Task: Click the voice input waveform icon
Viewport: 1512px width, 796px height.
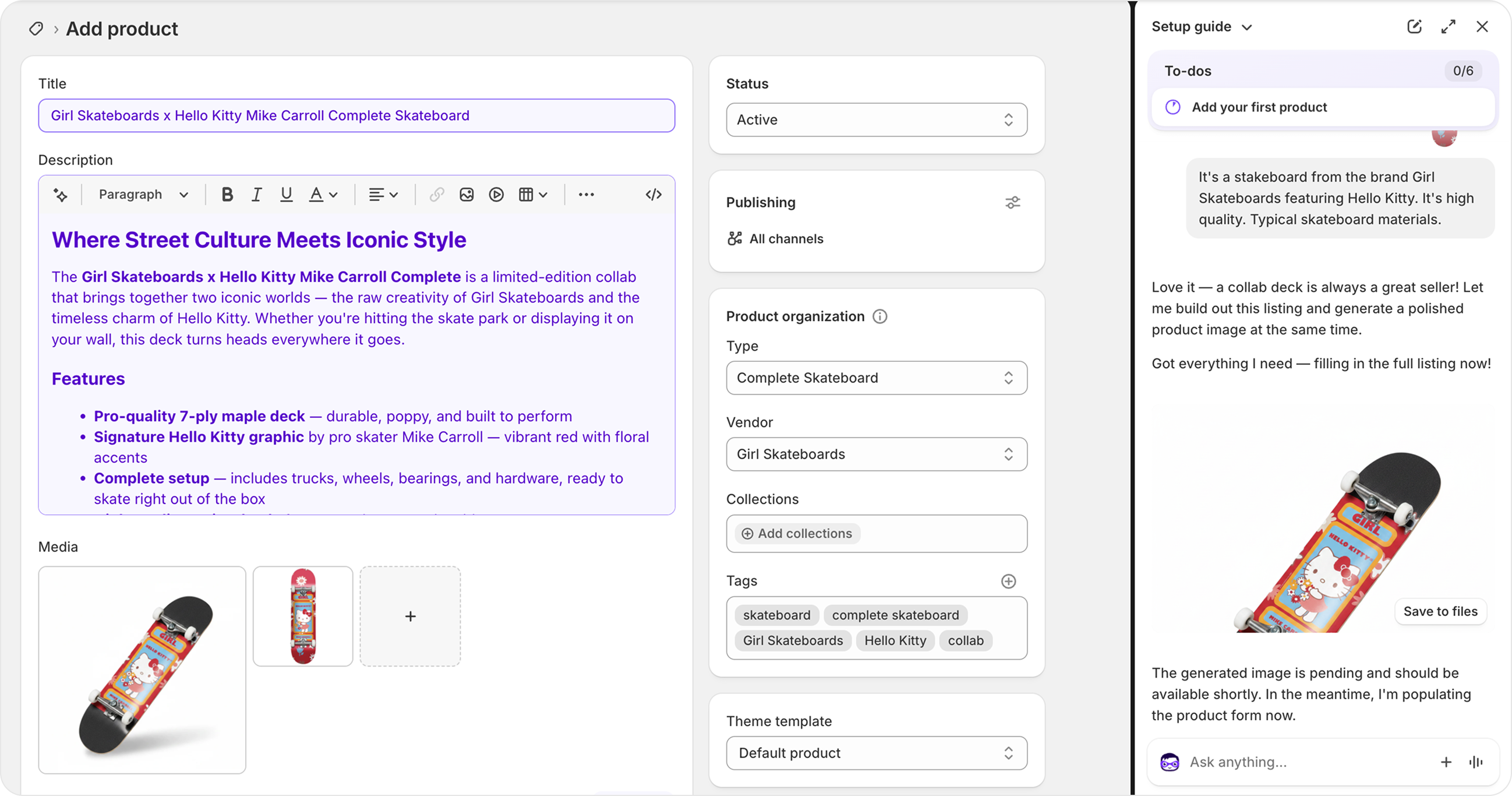Action: pos(1476,762)
